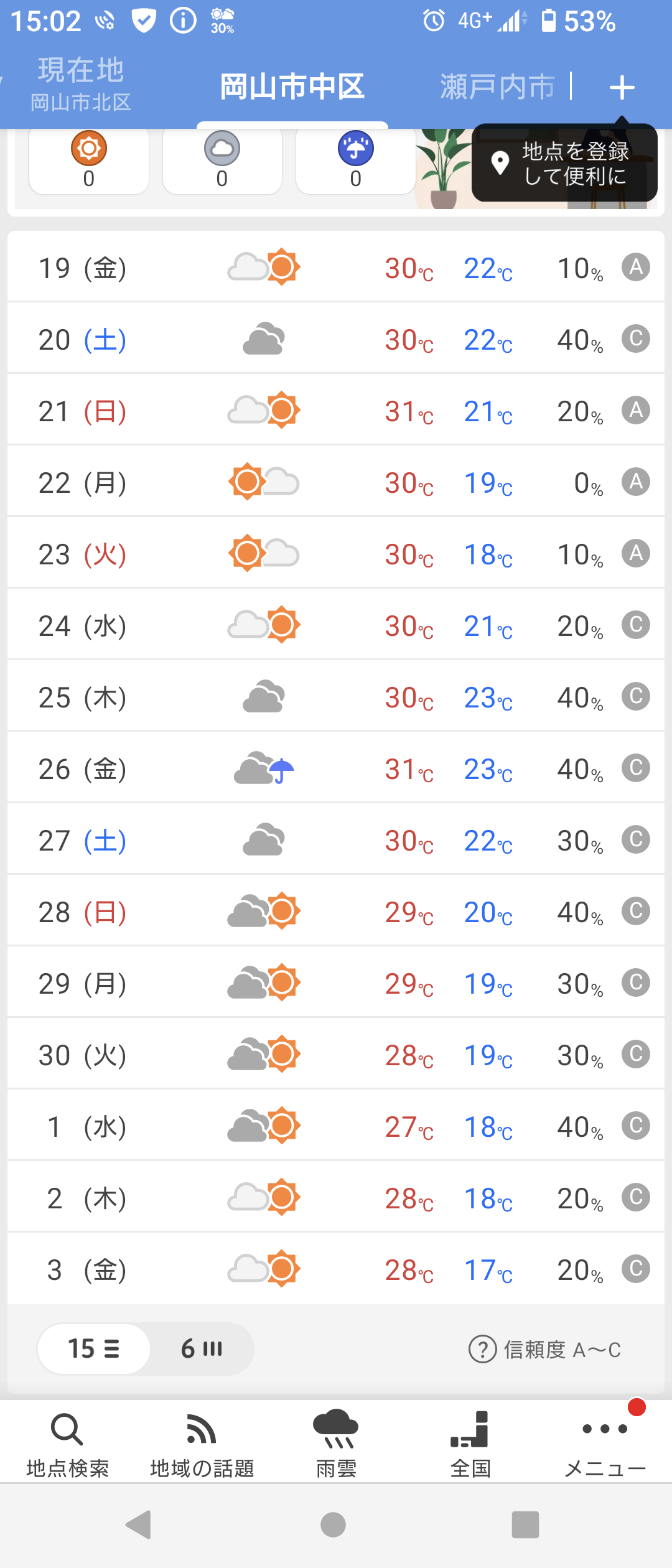The image size is (672, 1568).
Task: Open the 26 (金) rainy forecast row
Action: (x=336, y=769)
